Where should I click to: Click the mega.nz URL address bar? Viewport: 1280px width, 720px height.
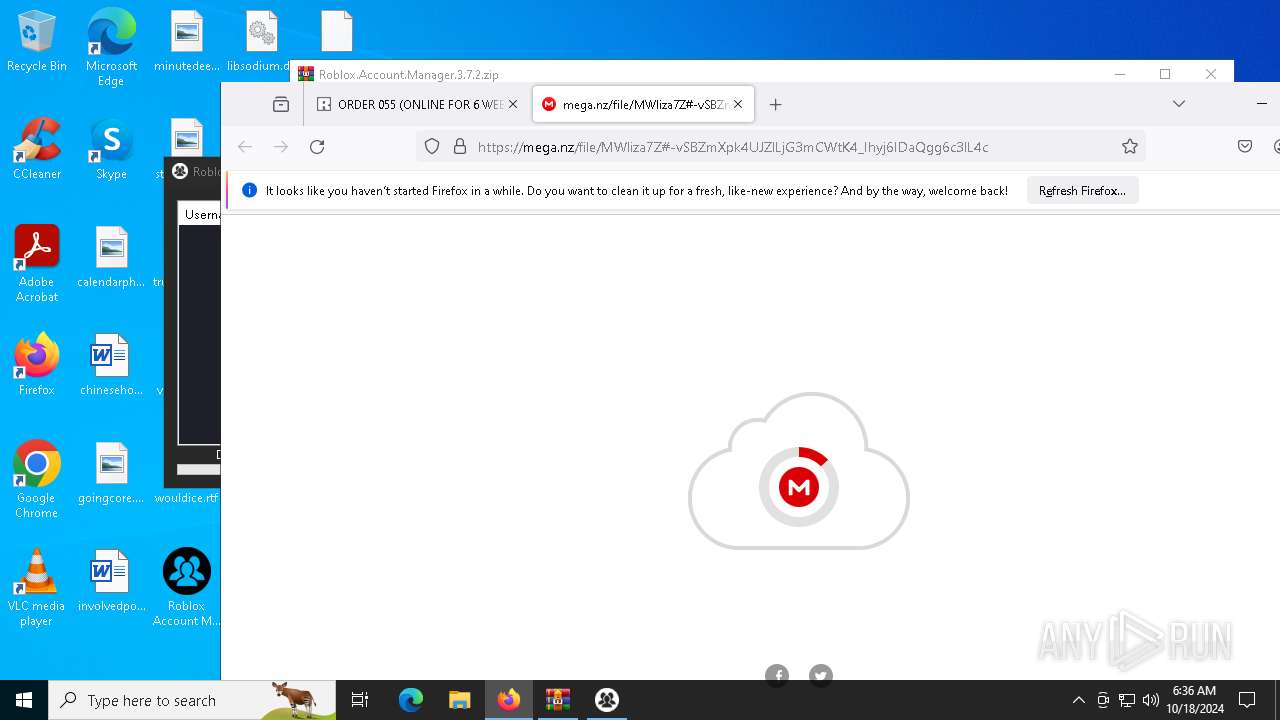(x=780, y=147)
